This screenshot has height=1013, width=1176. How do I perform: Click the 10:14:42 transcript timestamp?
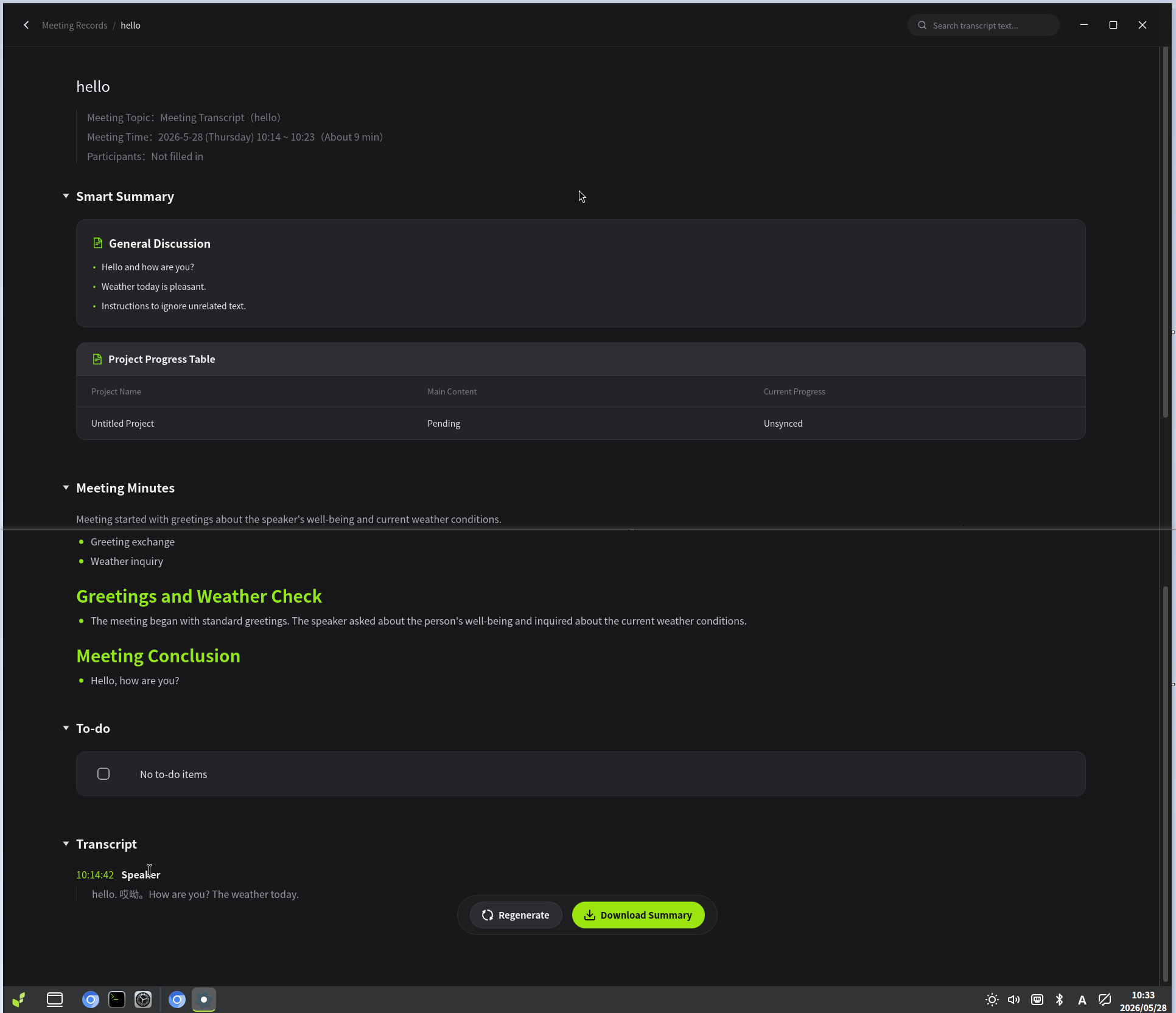[x=94, y=874]
